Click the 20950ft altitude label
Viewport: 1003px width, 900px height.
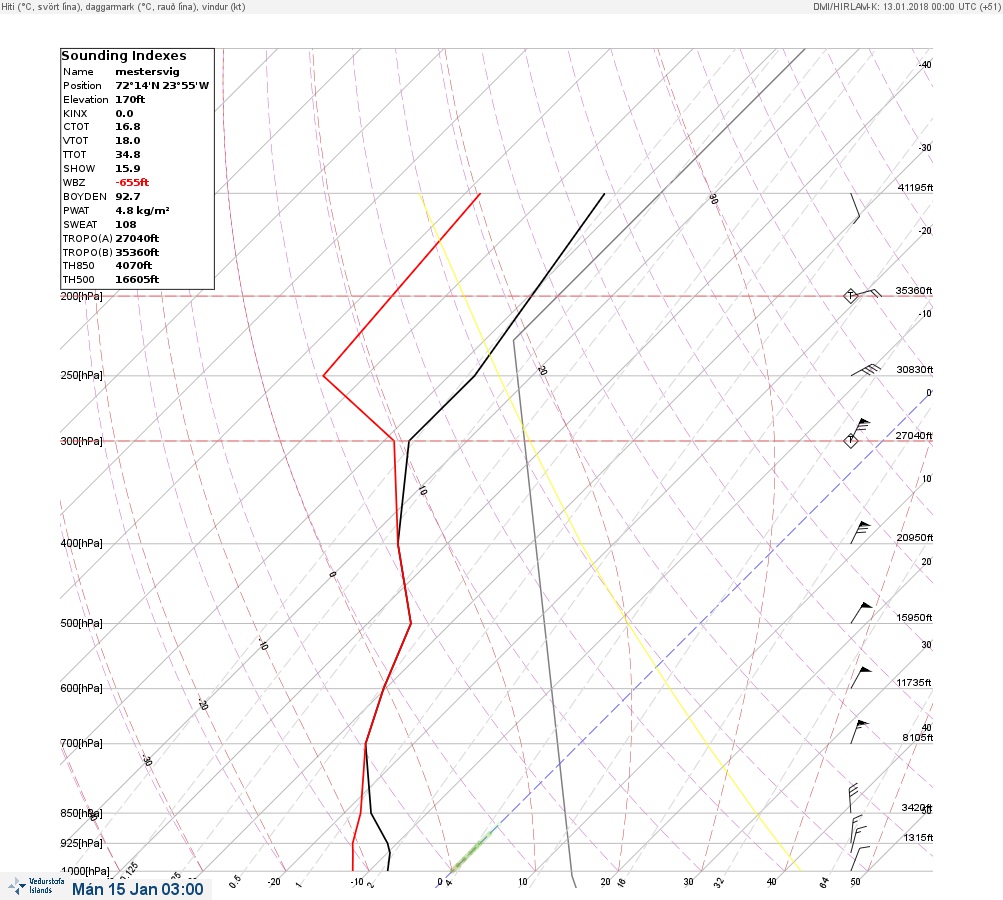915,537
